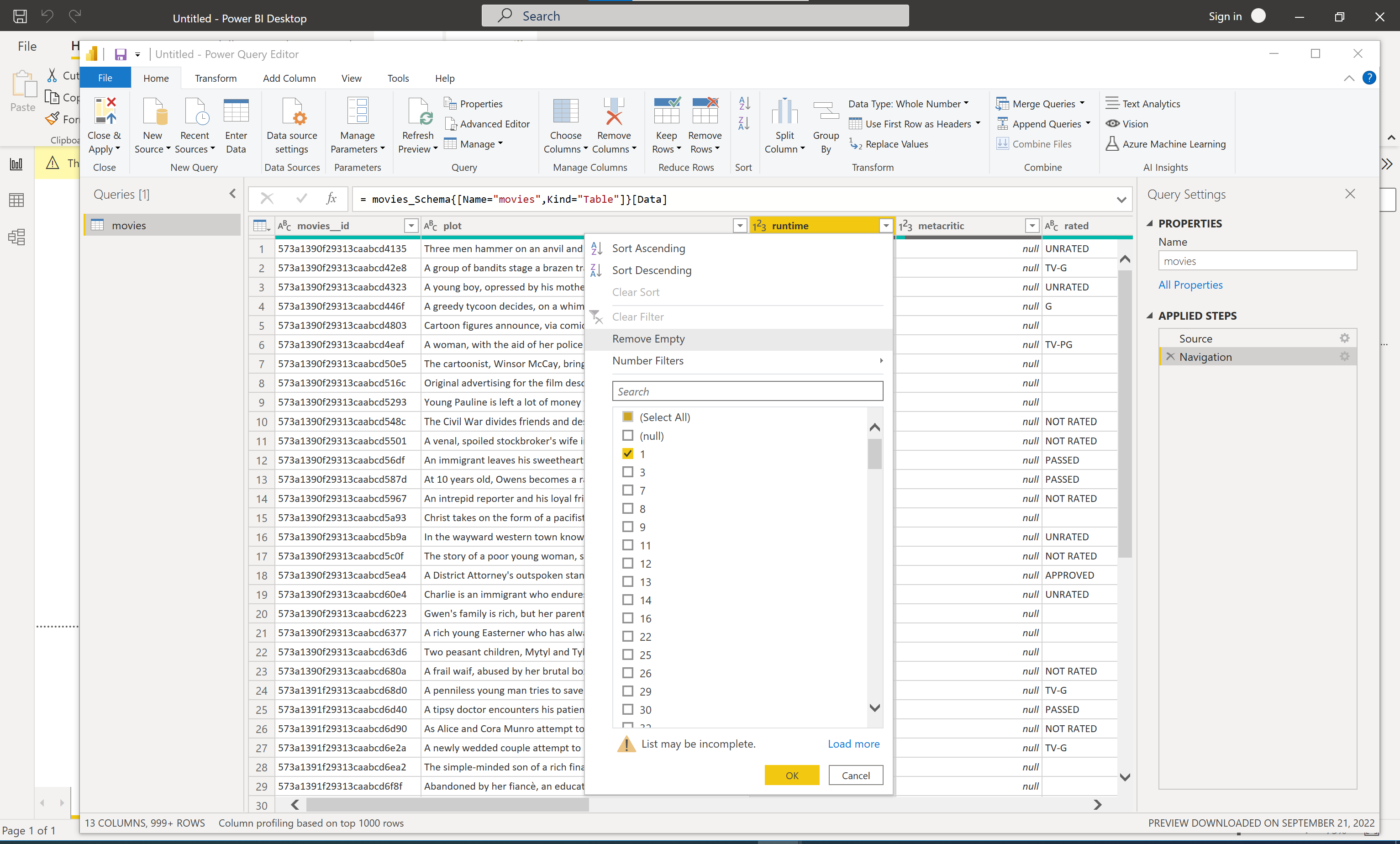This screenshot has height=844, width=1400.
Task: Open settings gear for Source step
Action: click(x=1344, y=338)
